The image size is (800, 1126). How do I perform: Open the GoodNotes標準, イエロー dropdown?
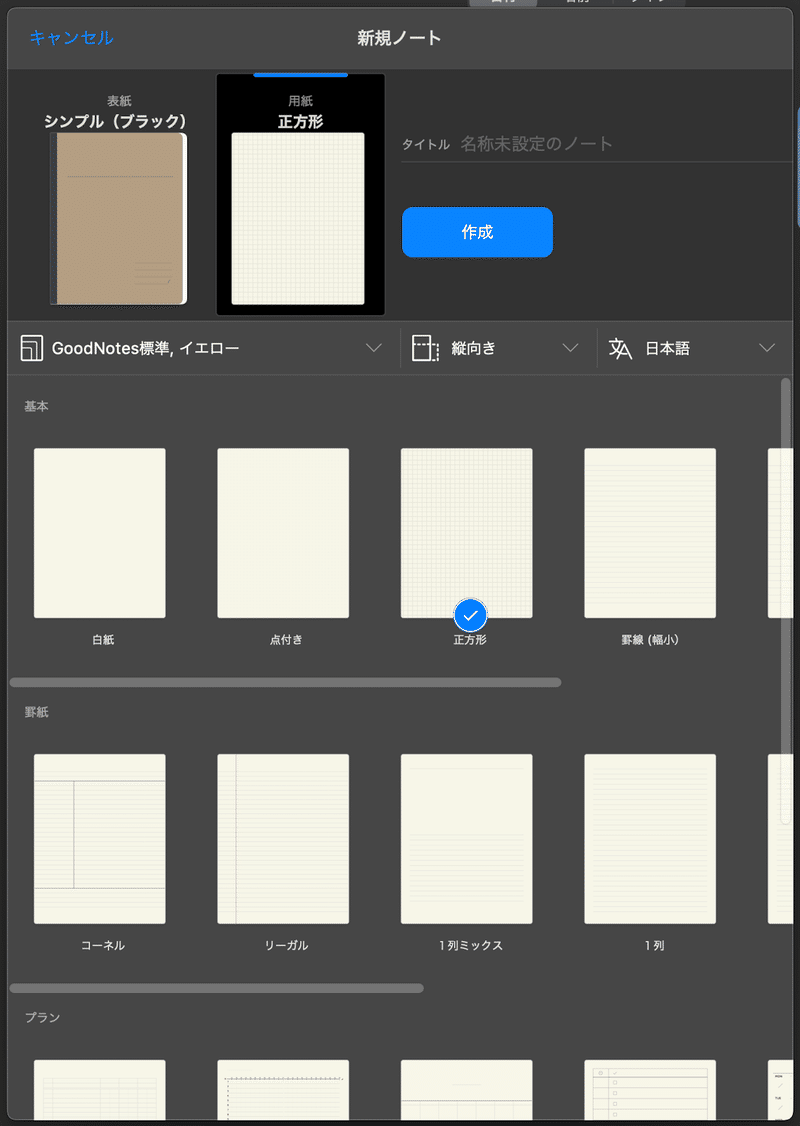203,348
